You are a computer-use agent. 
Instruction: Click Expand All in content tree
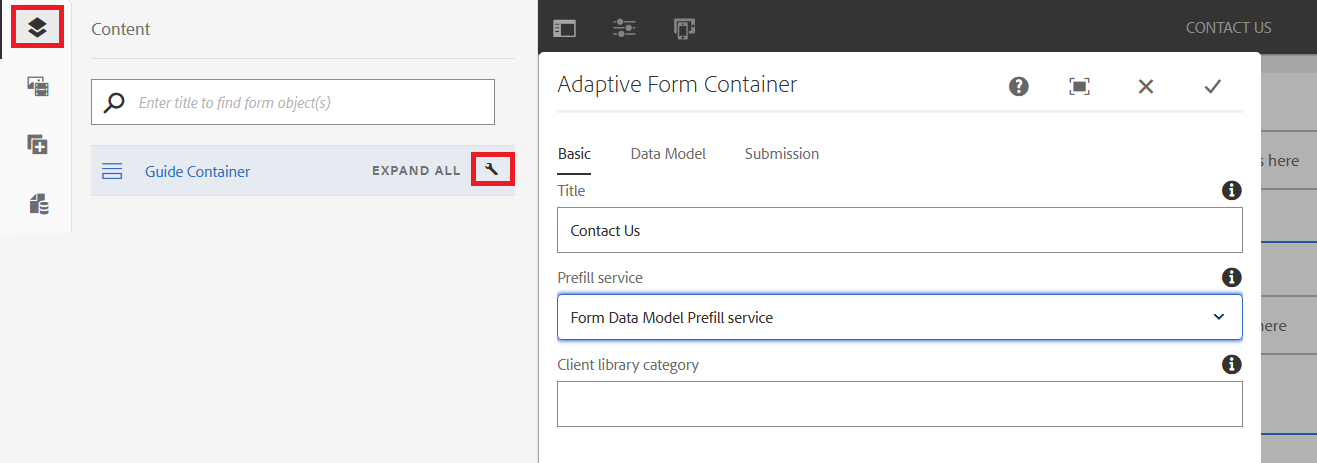pyautogui.click(x=416, y=171)
